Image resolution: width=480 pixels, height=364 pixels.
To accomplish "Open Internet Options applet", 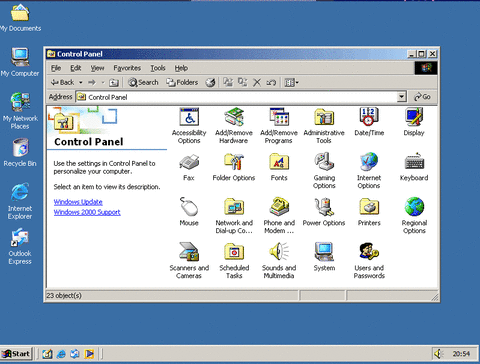I will 369,171.
